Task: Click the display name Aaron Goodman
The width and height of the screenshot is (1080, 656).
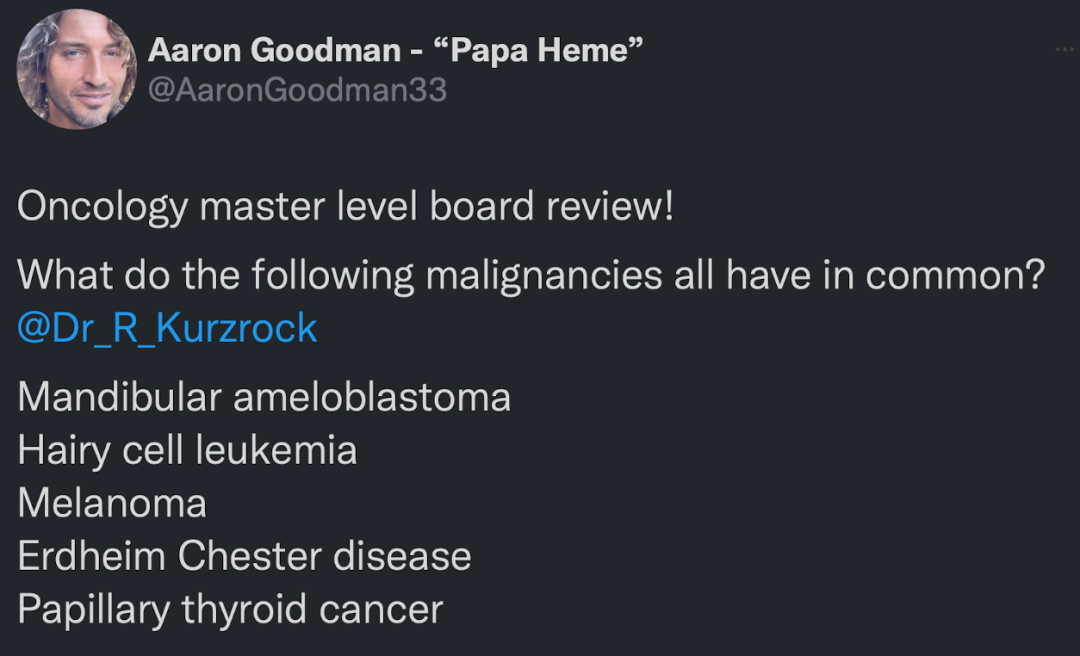Action: 274,50
